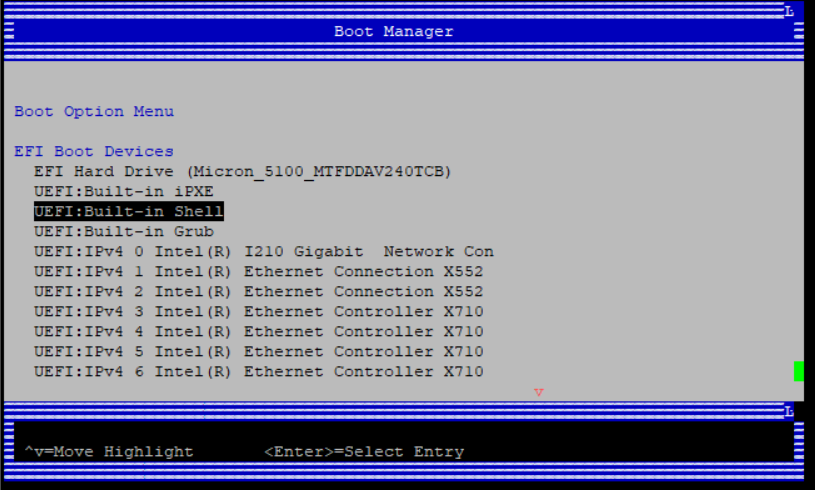Choose UEFI:Built-in iPXE boot option
The width and height of the screenshot is (815, 490).
point(123,192)
